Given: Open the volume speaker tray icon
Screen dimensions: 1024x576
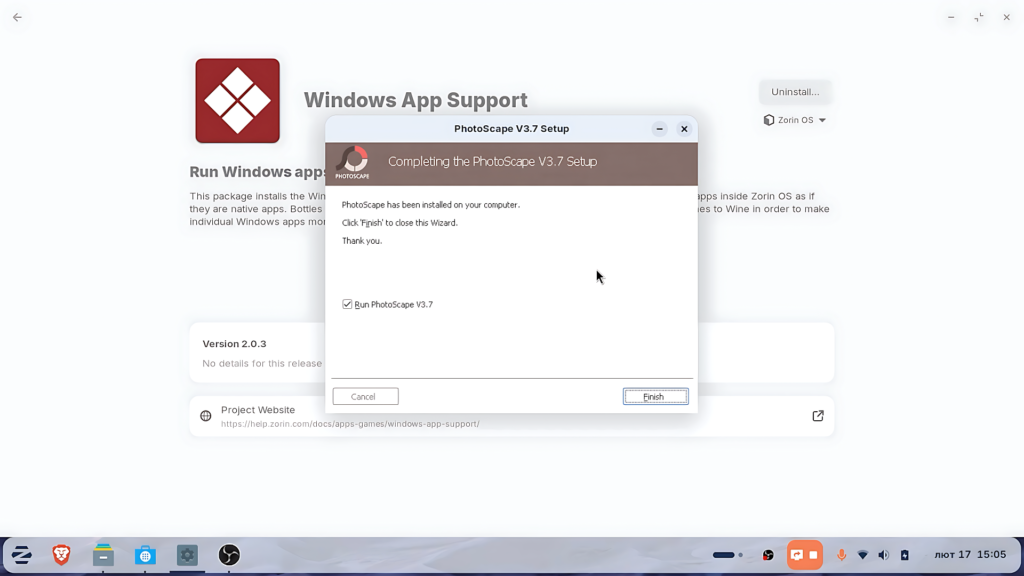Looking at the screenshot, I should tap(884, 555).
